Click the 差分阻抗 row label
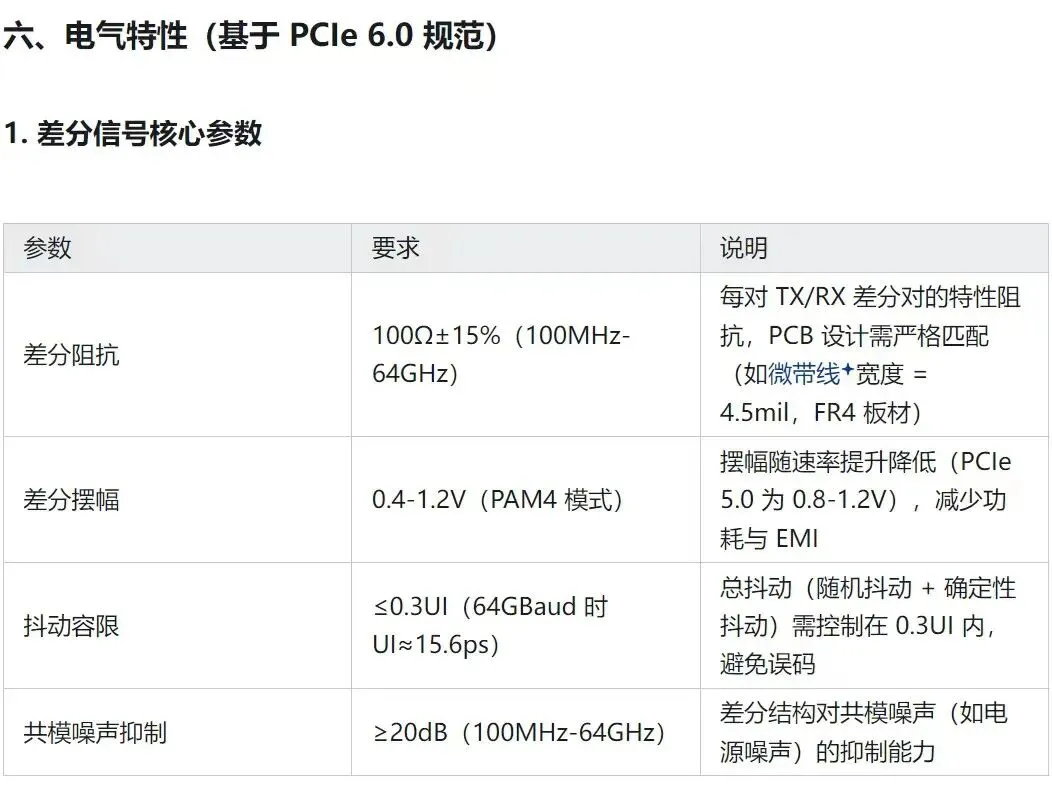Image resolution: width=1052 pixels, height=792 pixels. (71, 355)
